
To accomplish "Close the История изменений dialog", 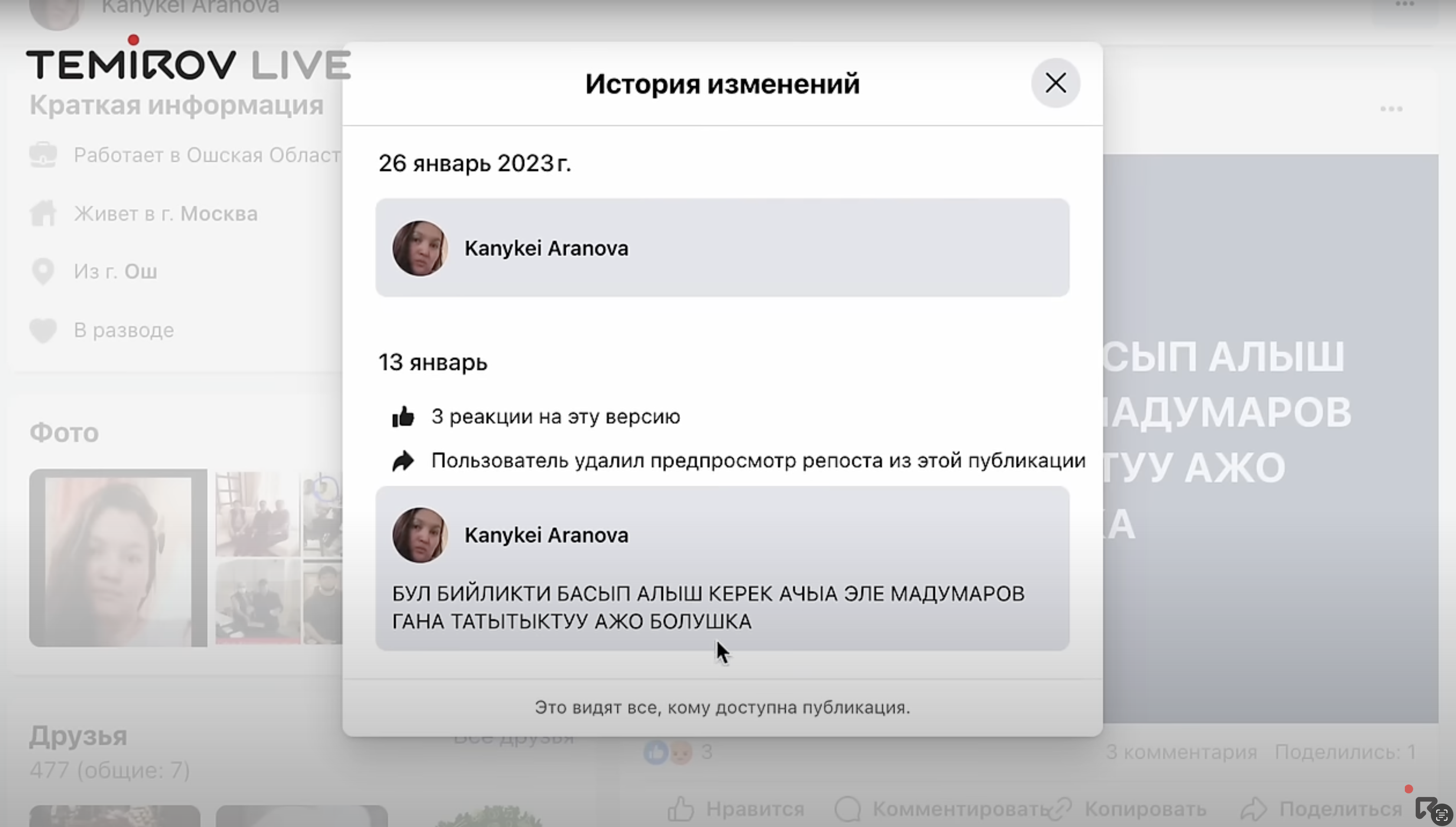I will point(1055,83).
